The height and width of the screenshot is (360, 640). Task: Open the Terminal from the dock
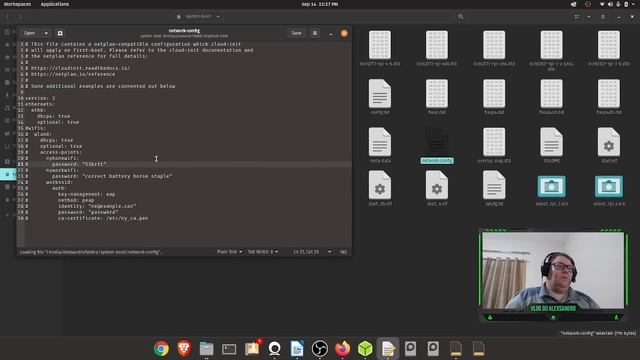229,349
